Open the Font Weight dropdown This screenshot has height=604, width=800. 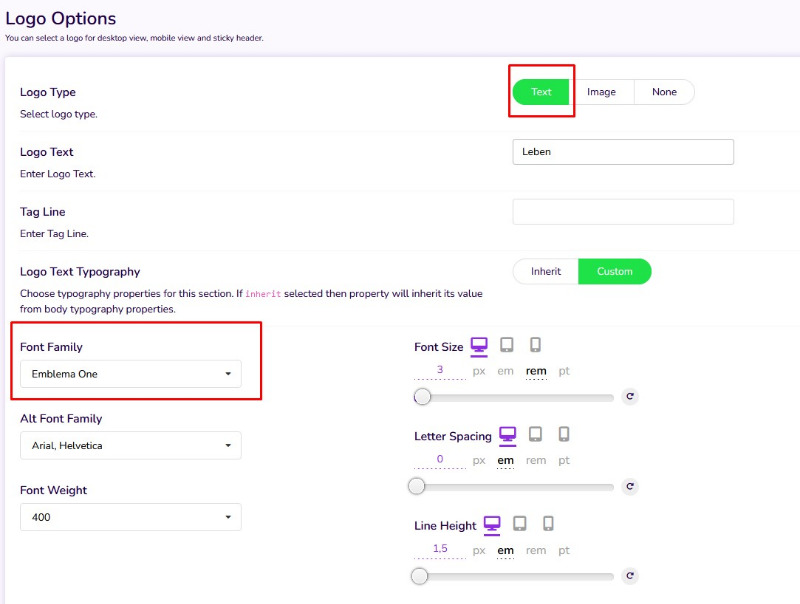pyautogui.click(x=131, y=517)
